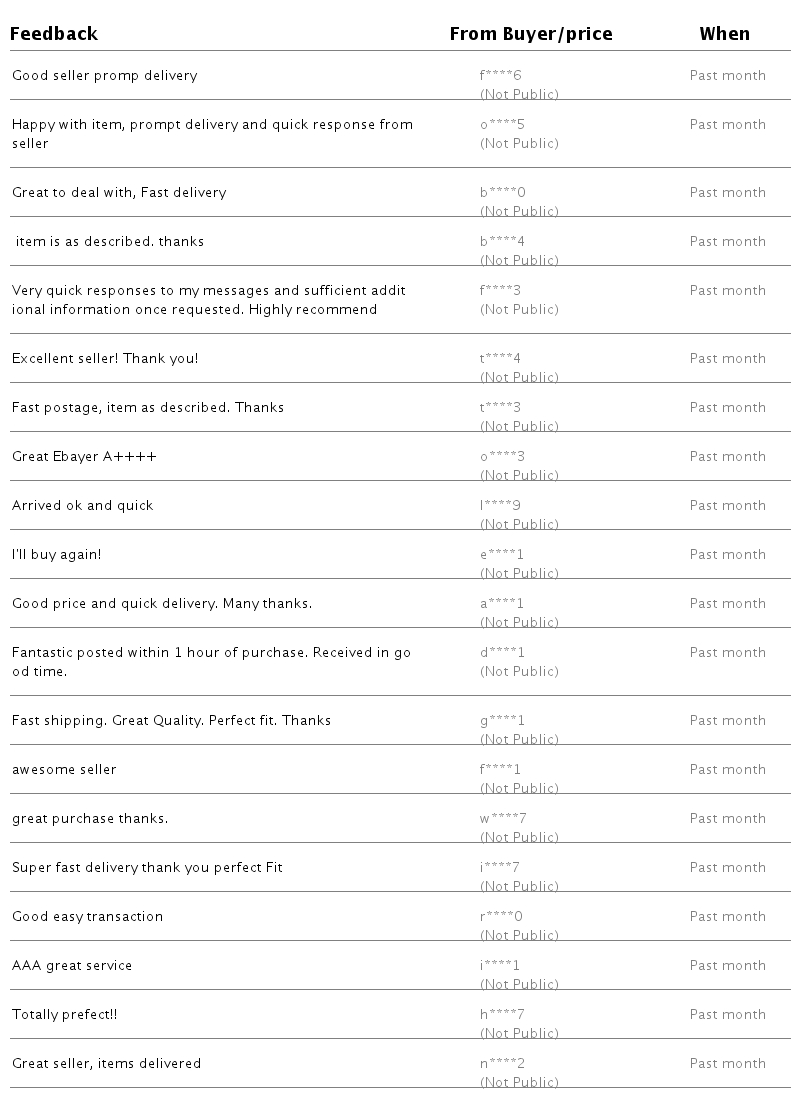Select the 'Good easy transaction' comment

[87, 917]
